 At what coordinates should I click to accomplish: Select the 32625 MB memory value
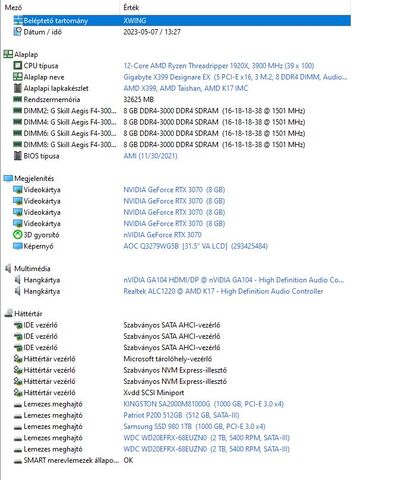[x=138, y=99]
